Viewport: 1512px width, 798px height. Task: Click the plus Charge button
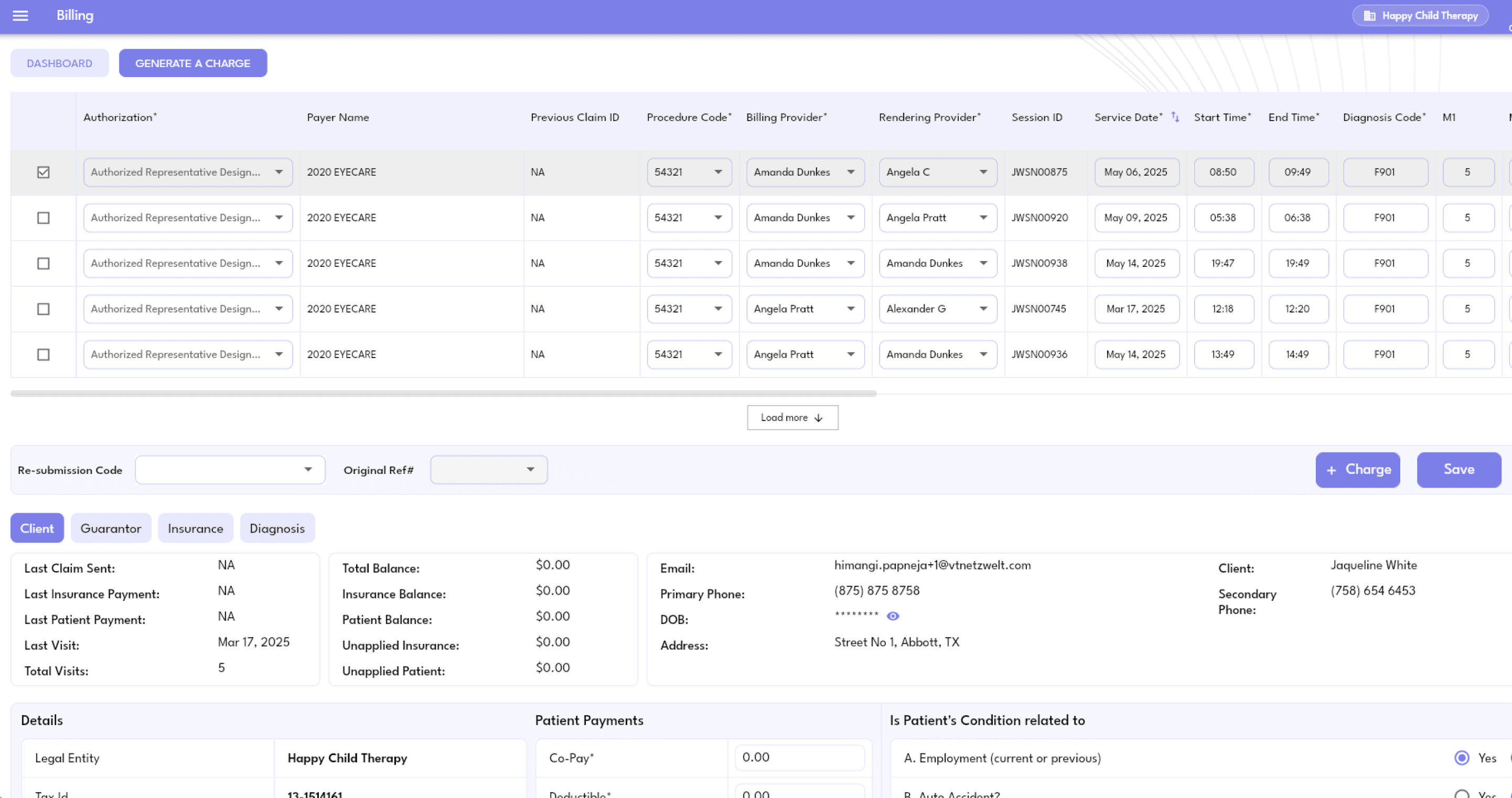(1357, 470)
